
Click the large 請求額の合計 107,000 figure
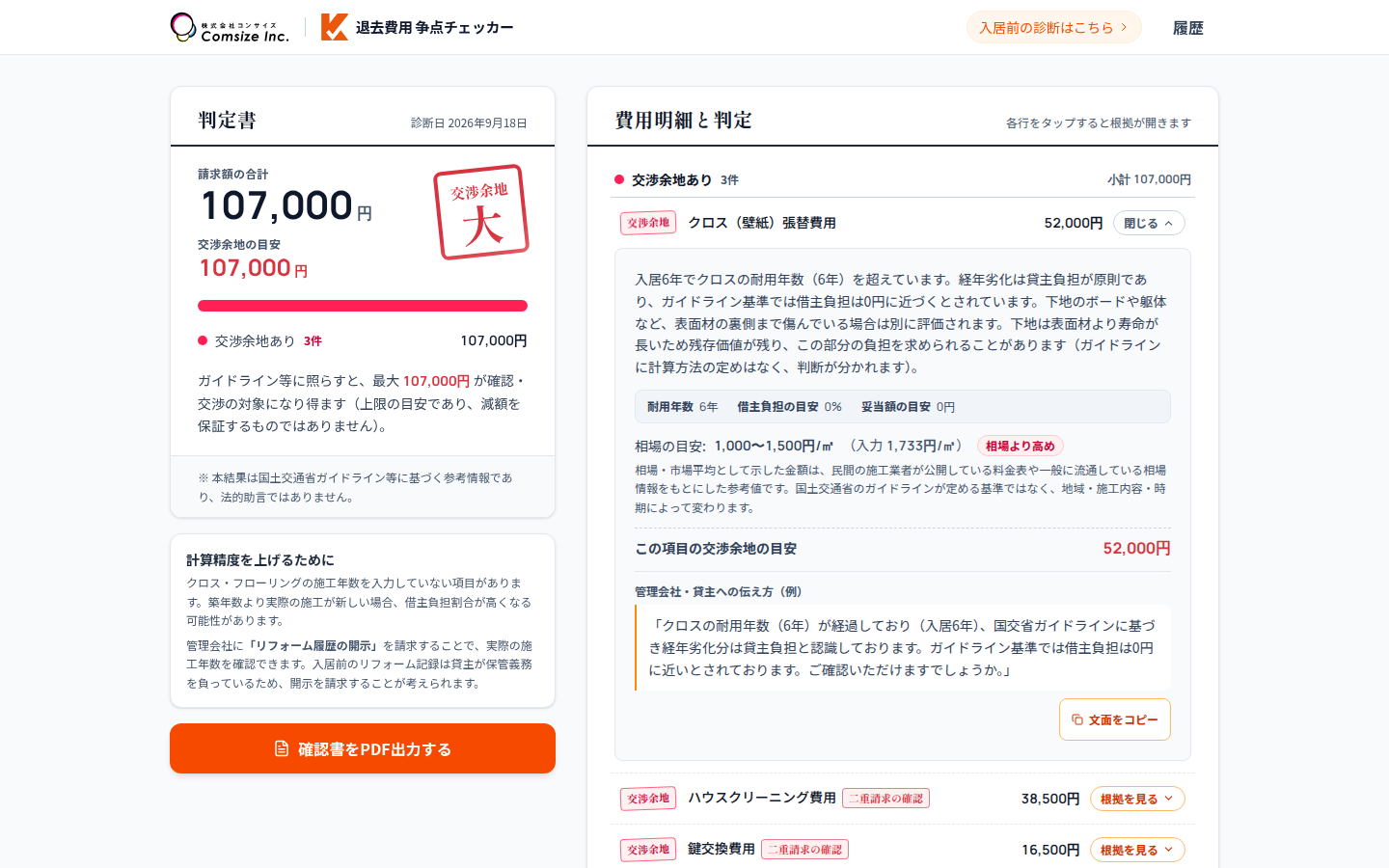(x=286, y=205)
